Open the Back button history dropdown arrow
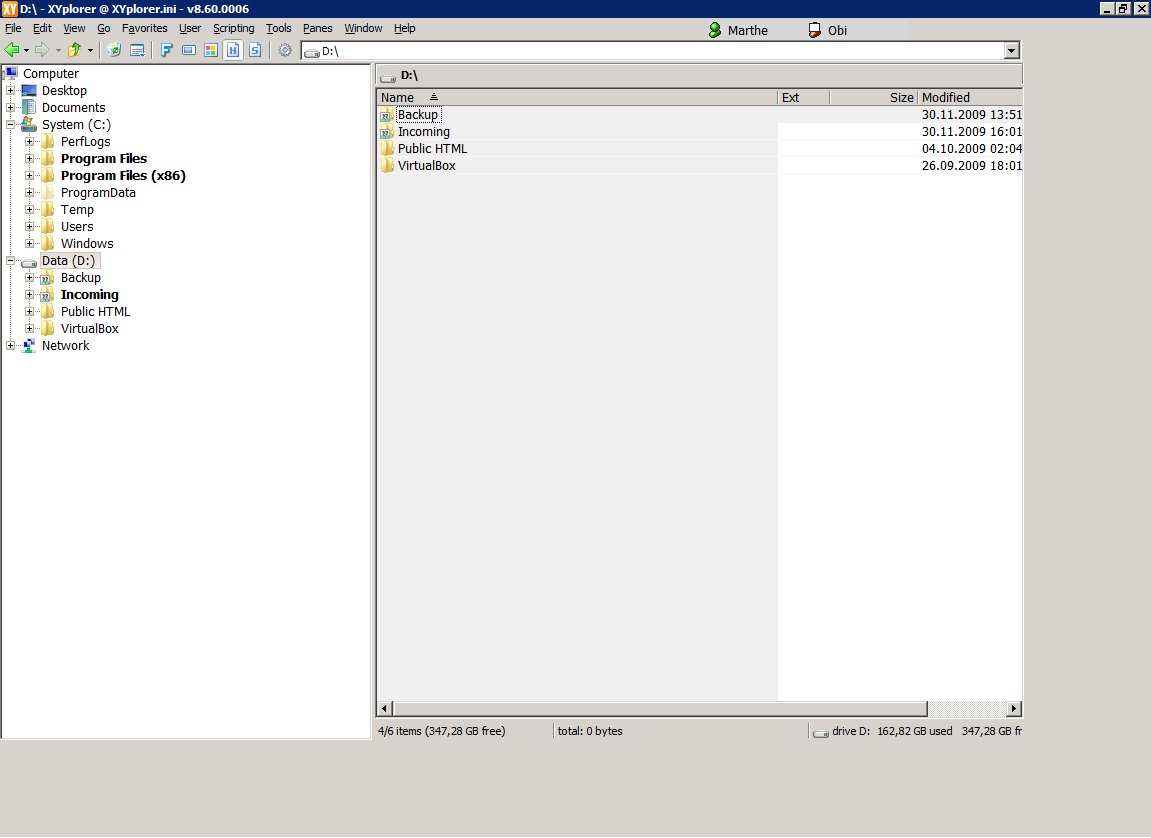 coord(26,51)
